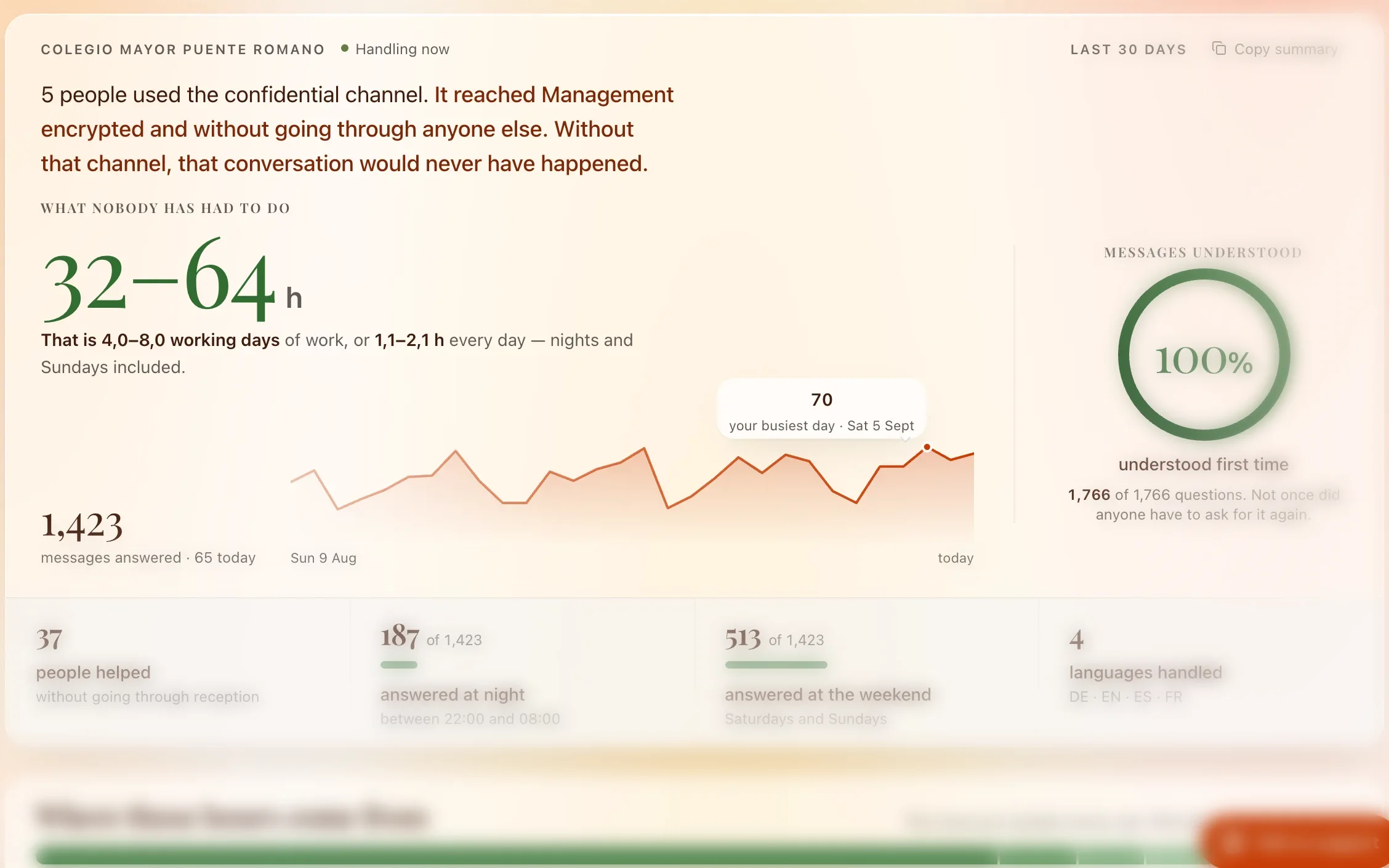1389x868 pixels.
Task: Click the green Handling now status dot
Action: [345, 48]
